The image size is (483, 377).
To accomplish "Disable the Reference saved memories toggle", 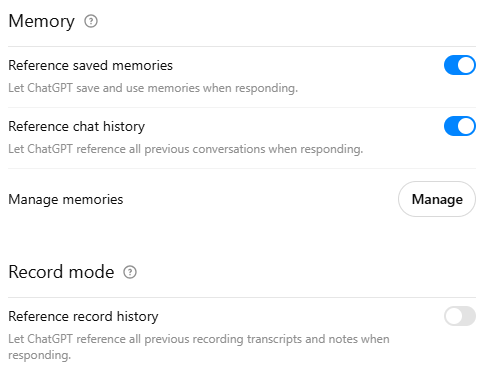I will (x=460, y=65).
